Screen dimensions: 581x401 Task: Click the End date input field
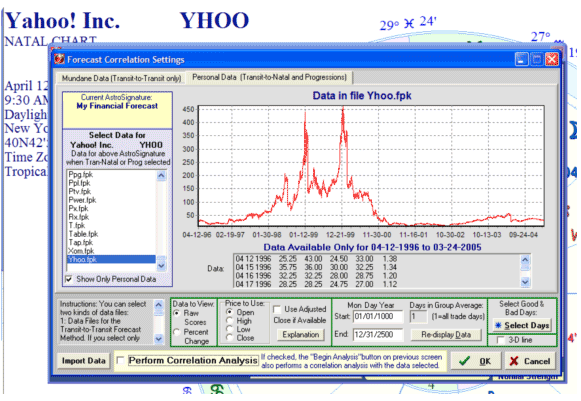(378, 335)
